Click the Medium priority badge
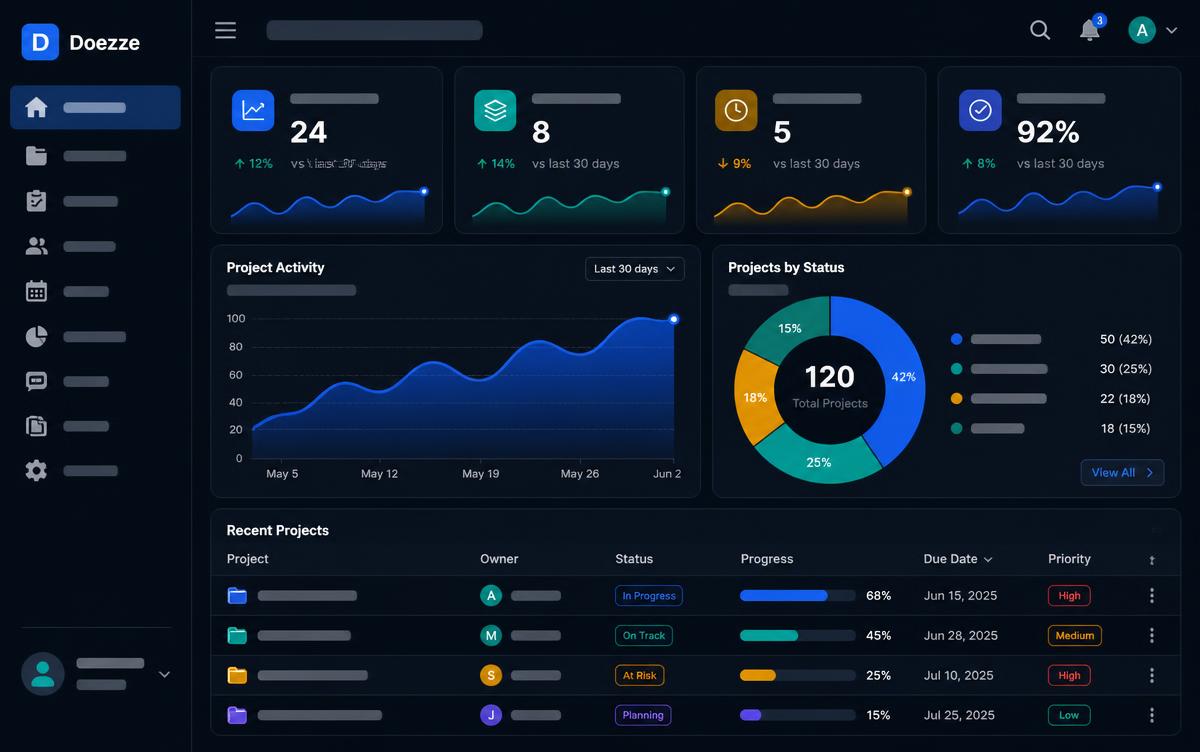The width and height of the screenshot is (1200, 752). click(x=1075, y=635)
